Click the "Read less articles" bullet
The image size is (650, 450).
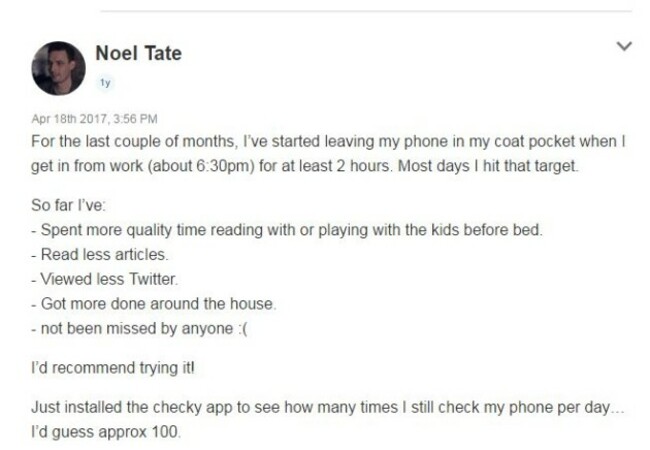tap(100, 254)
